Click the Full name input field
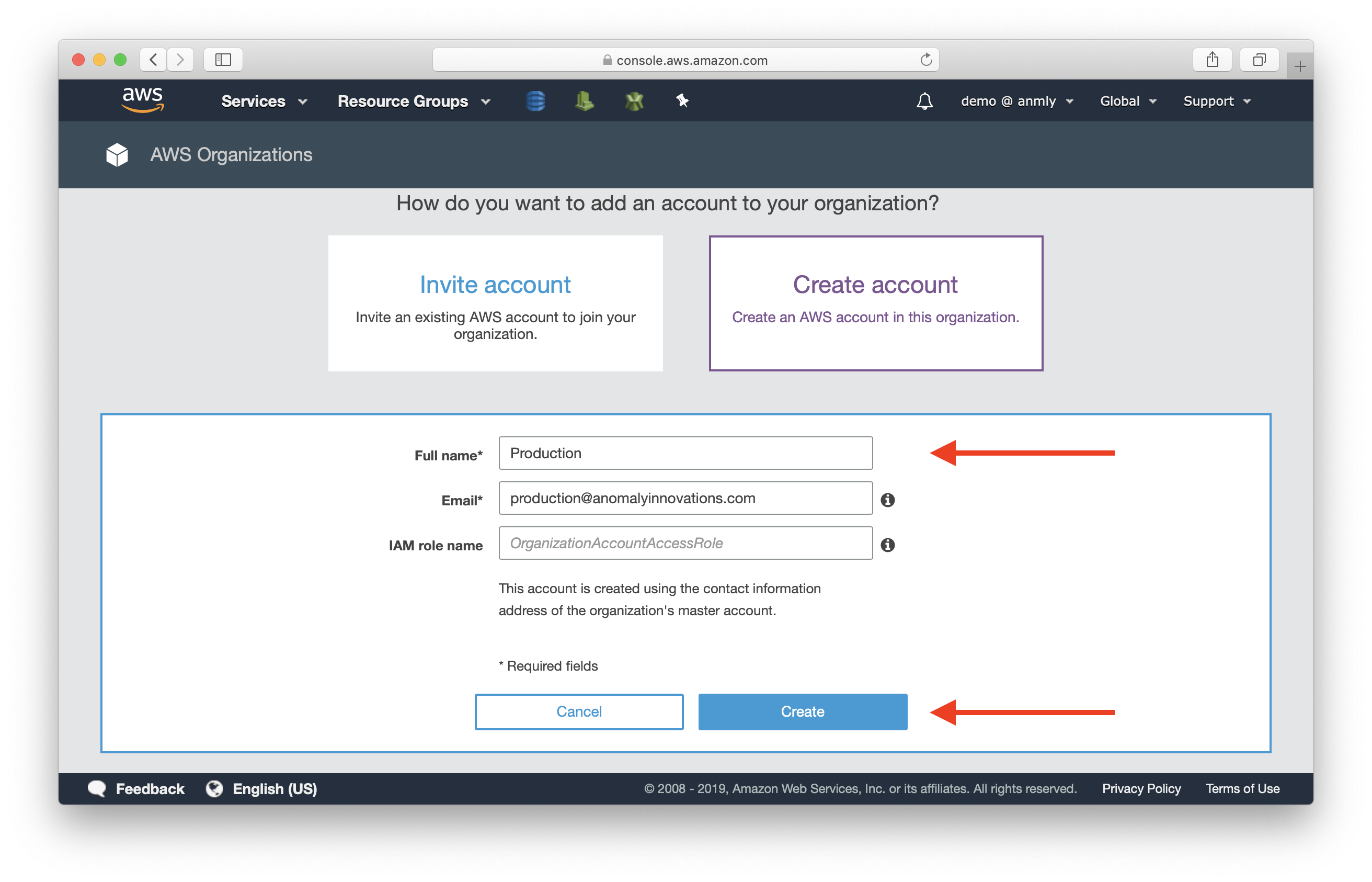Image resolution: width=1372 pixels, height=882 pixels. (x=686, y=452)
